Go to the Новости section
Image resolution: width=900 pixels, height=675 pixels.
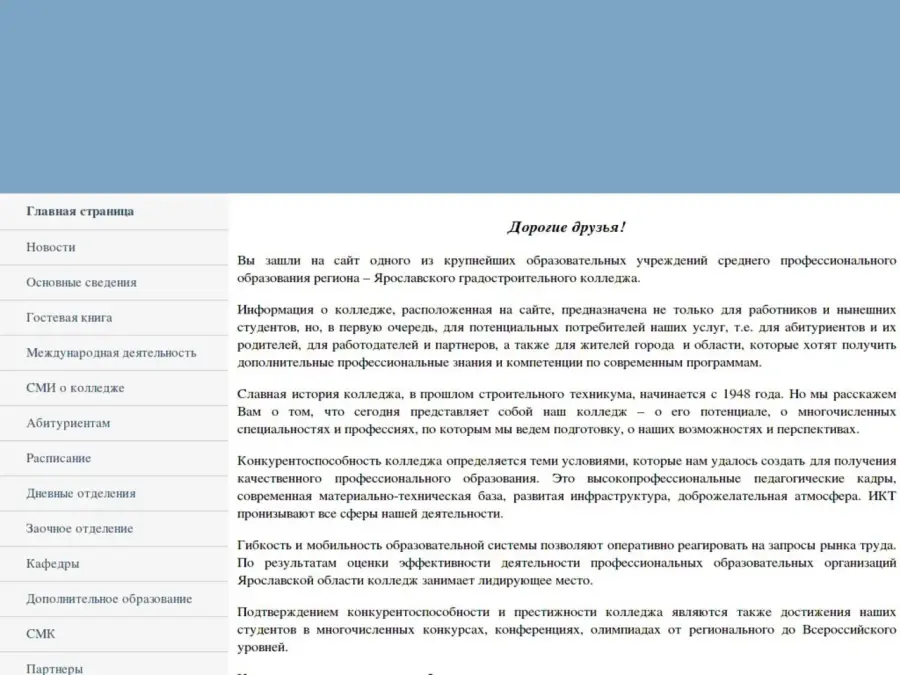click(51, 247)
